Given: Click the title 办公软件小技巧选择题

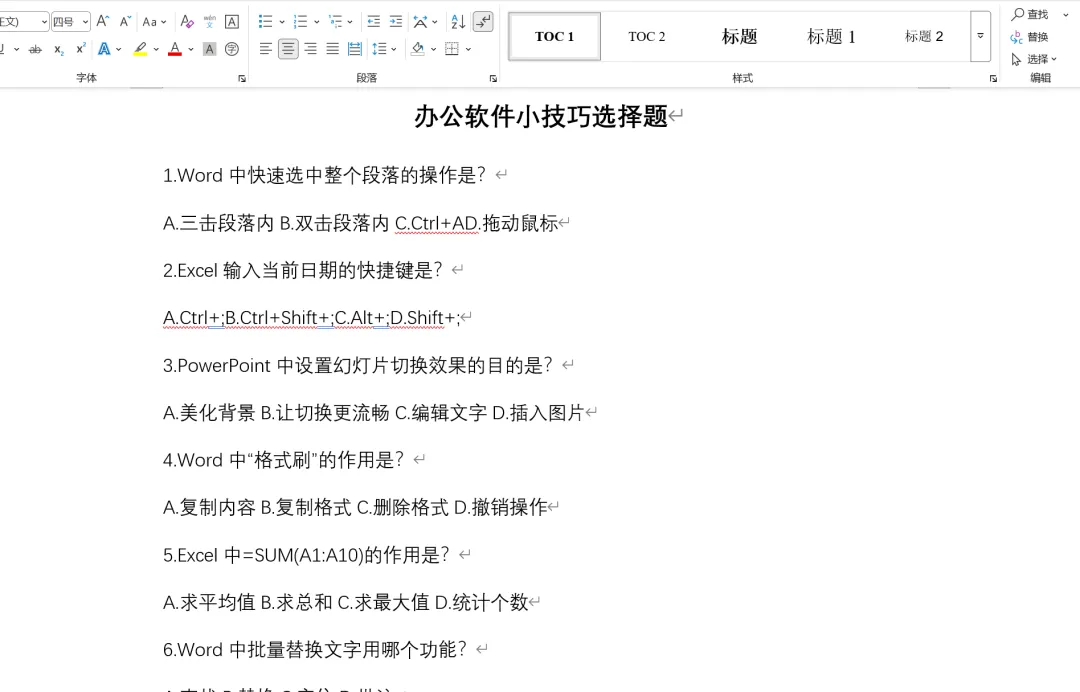Looking at the screenshot, I should pos(541,116).
